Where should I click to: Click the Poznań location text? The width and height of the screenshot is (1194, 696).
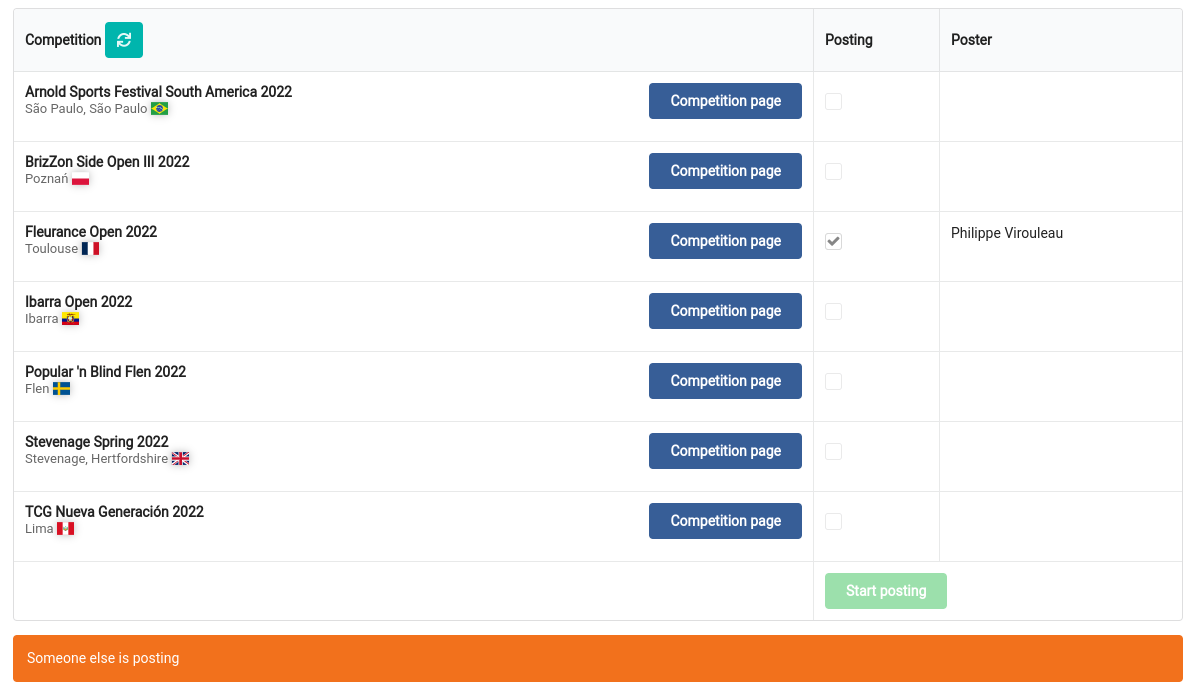(x=46, y=179)
